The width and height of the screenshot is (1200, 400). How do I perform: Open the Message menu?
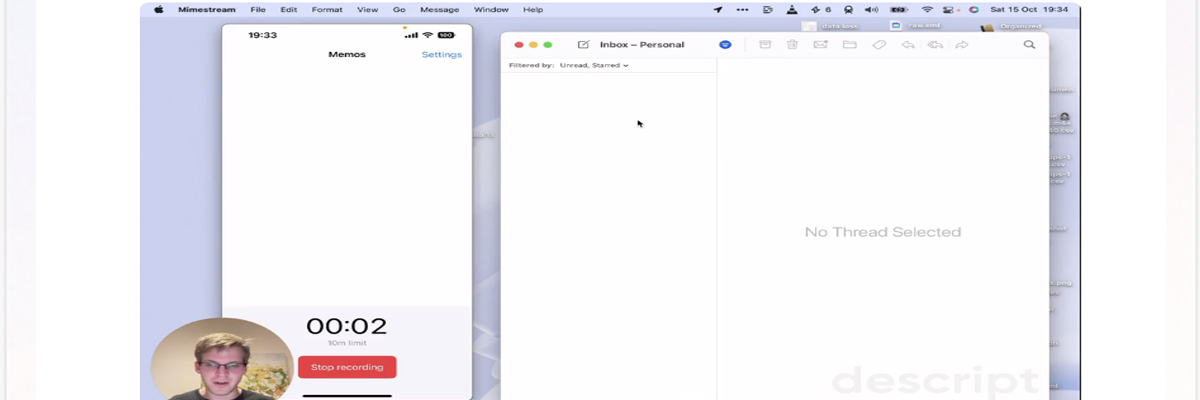point(439,10)
